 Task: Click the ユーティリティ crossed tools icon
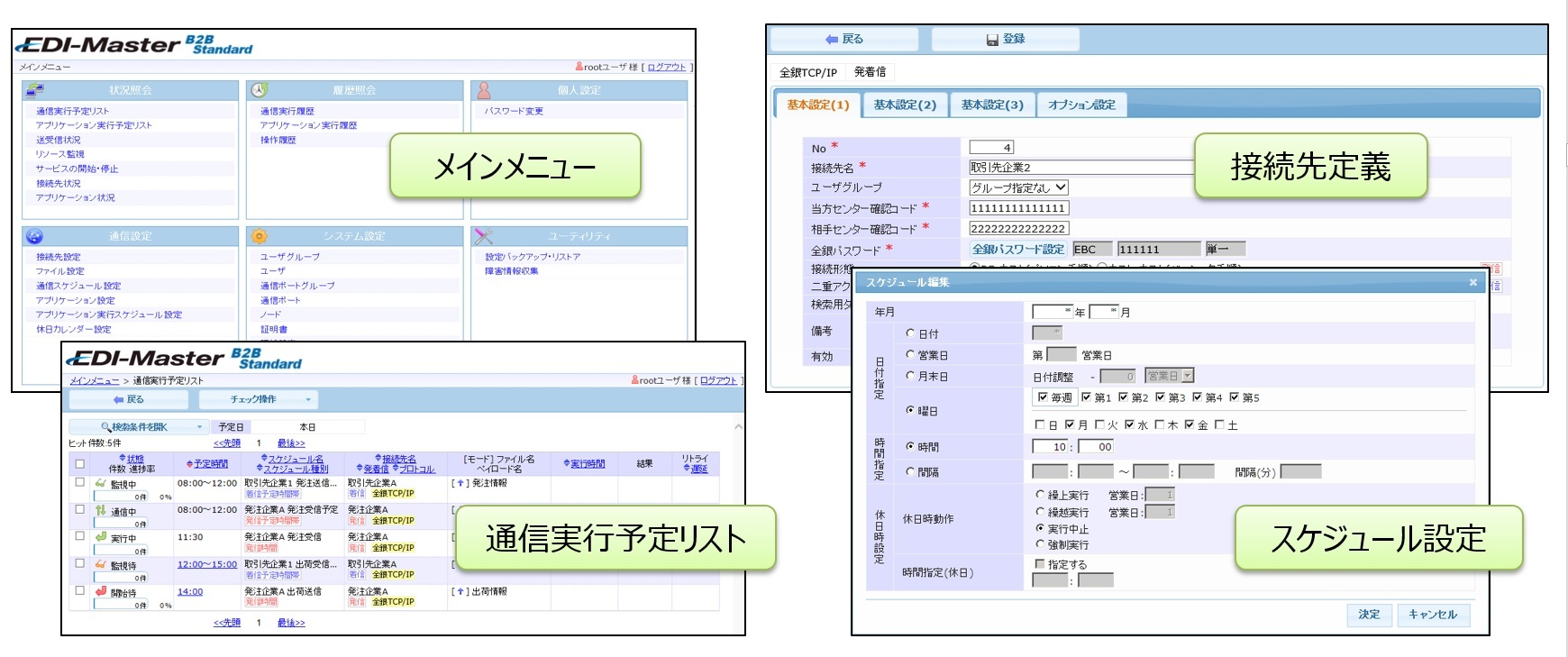484,236
